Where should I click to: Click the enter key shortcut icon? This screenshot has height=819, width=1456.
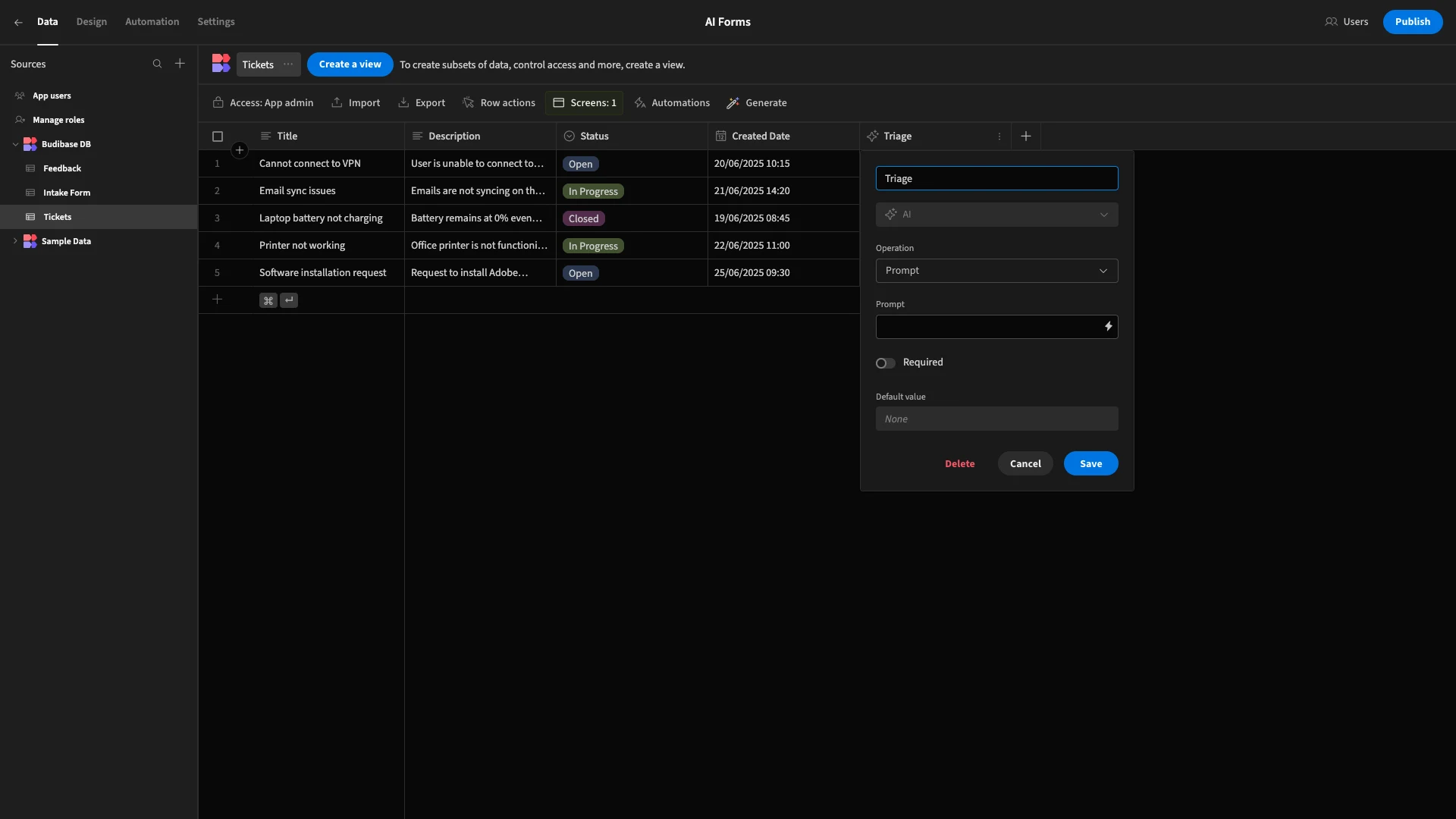tap(289, 300)
